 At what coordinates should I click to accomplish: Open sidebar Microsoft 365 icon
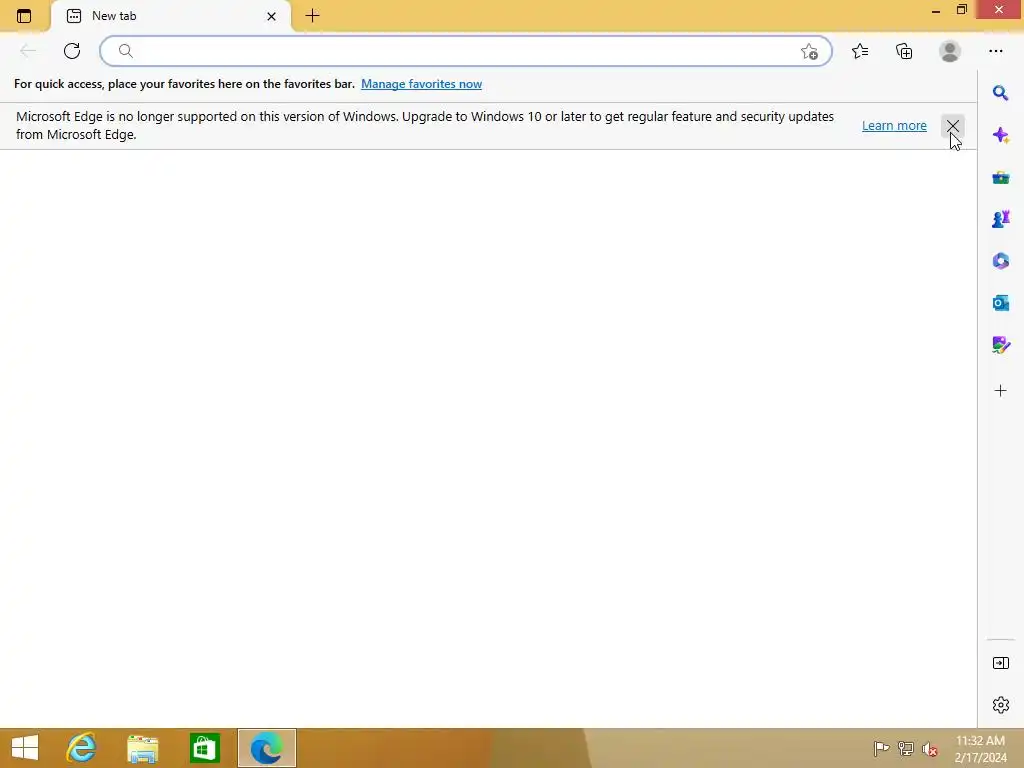click(x=1000, y=261)
